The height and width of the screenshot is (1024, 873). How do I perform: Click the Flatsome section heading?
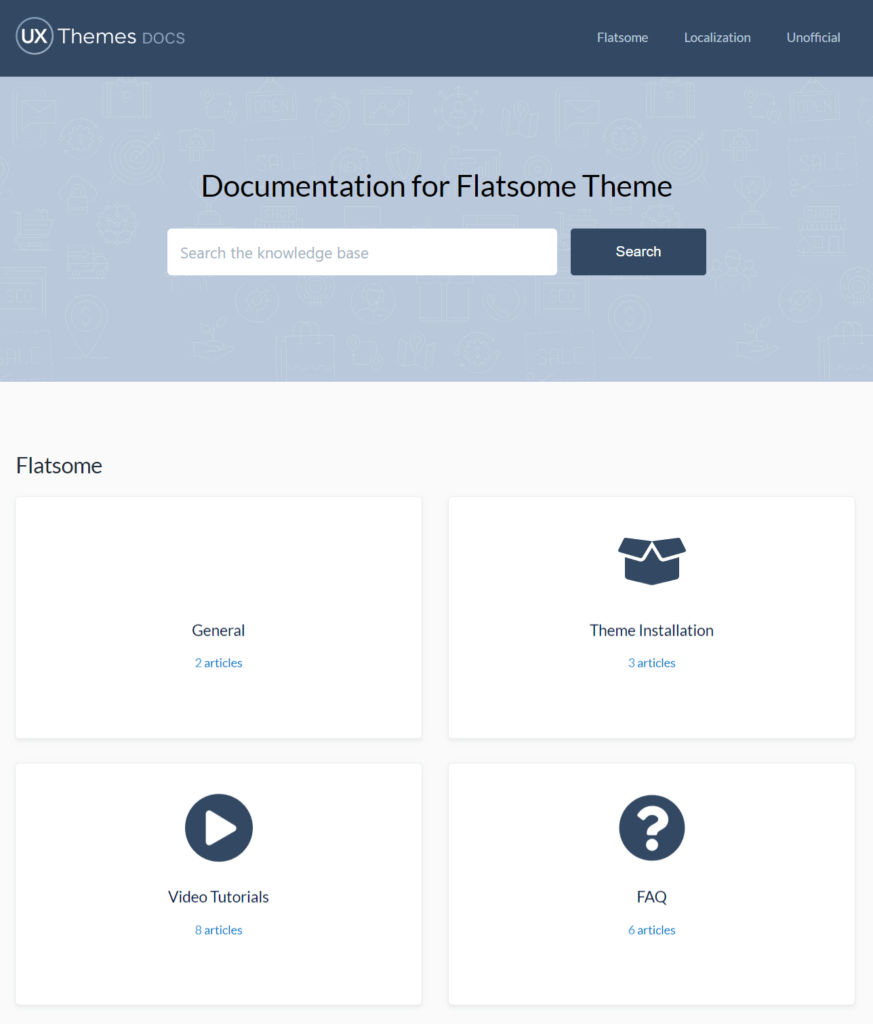(59, 465)
